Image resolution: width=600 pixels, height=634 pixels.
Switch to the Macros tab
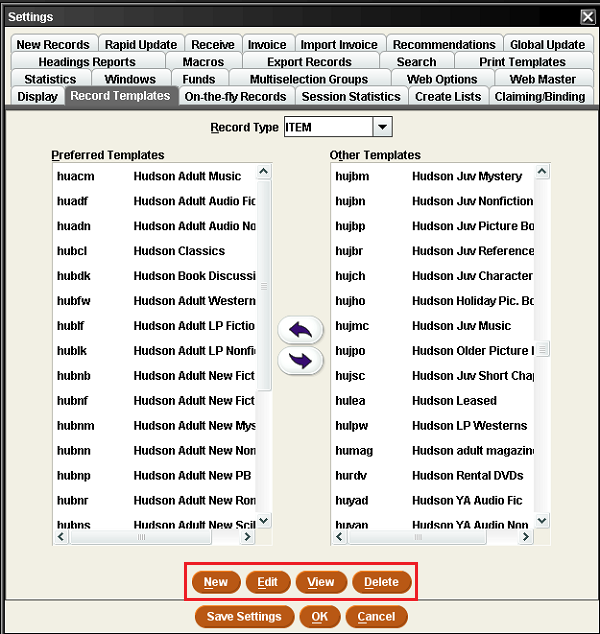203,62
